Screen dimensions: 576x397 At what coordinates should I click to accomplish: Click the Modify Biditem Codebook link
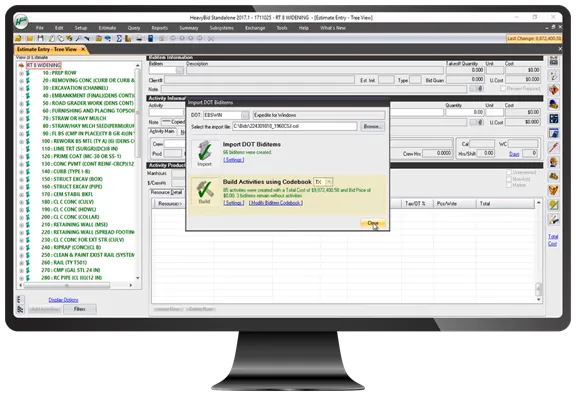click(x=276, y=203)
